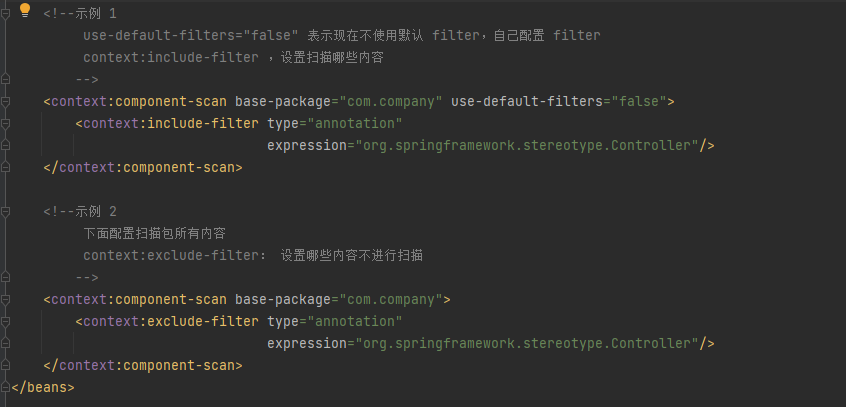Place cursor in use-default-filters="false" attribute value
846x407 pixels.
(x=639, y=101)
